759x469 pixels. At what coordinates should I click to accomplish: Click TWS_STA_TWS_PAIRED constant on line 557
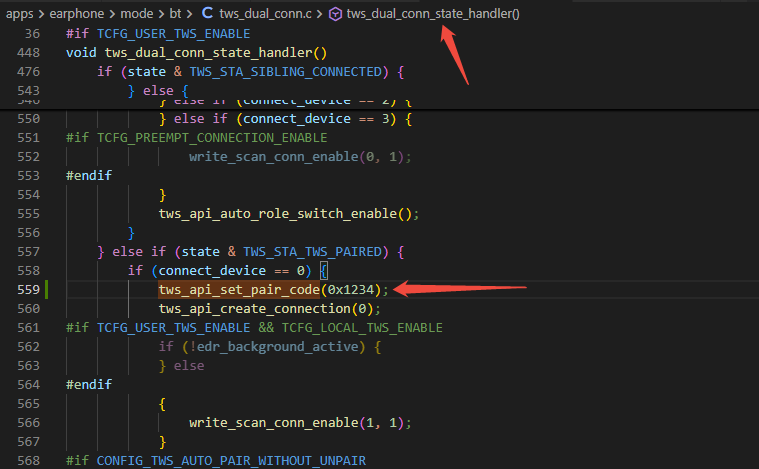[312, 252]
